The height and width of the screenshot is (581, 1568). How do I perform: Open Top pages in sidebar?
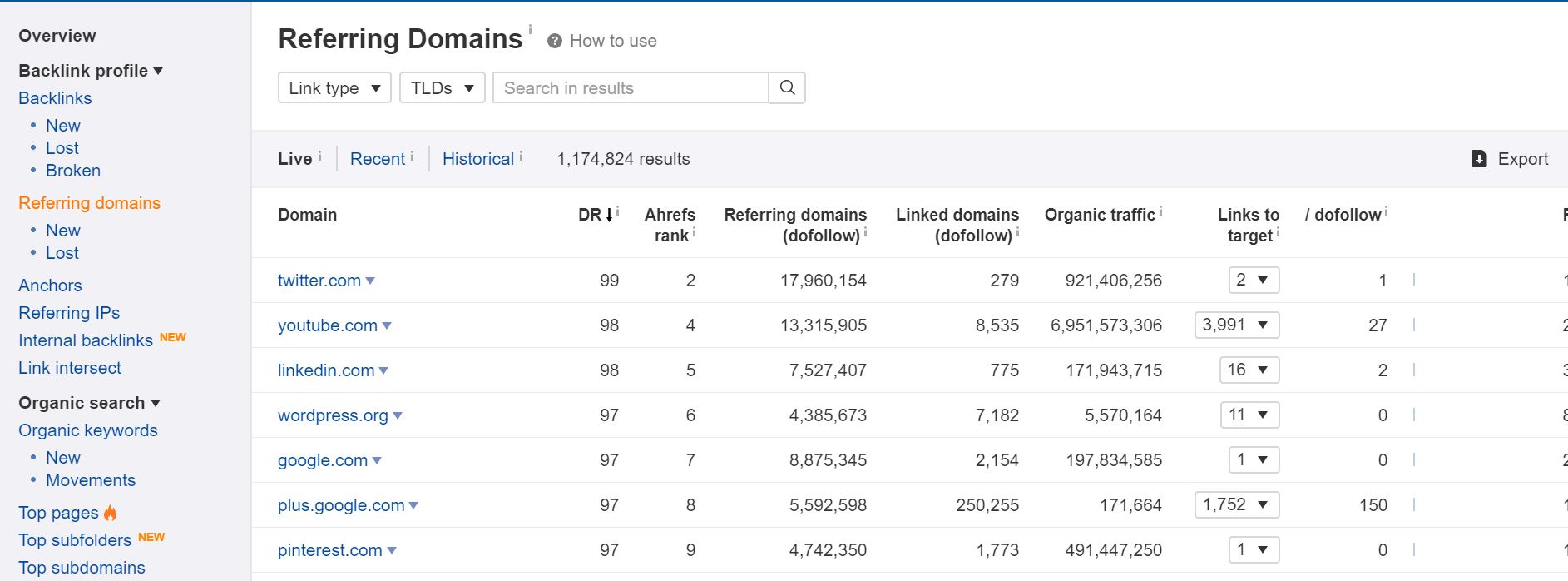[58, 513]
